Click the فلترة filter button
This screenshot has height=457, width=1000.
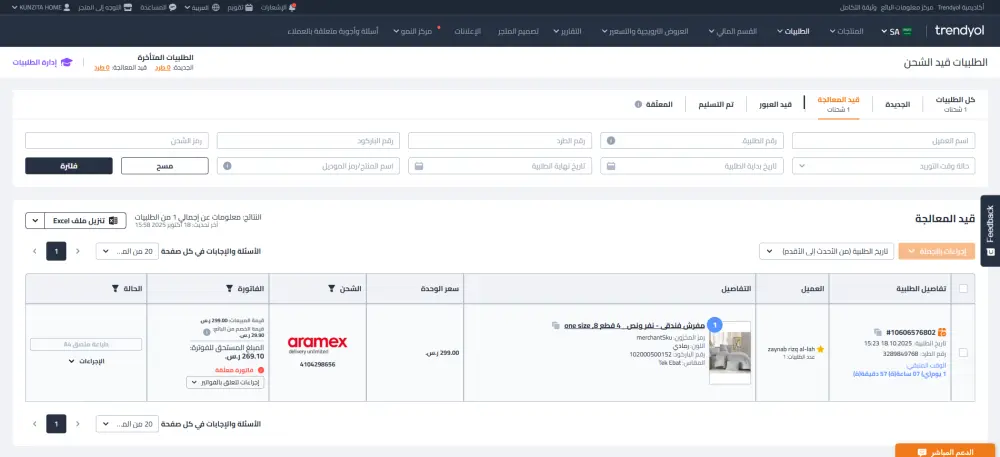tap(69, 166)
